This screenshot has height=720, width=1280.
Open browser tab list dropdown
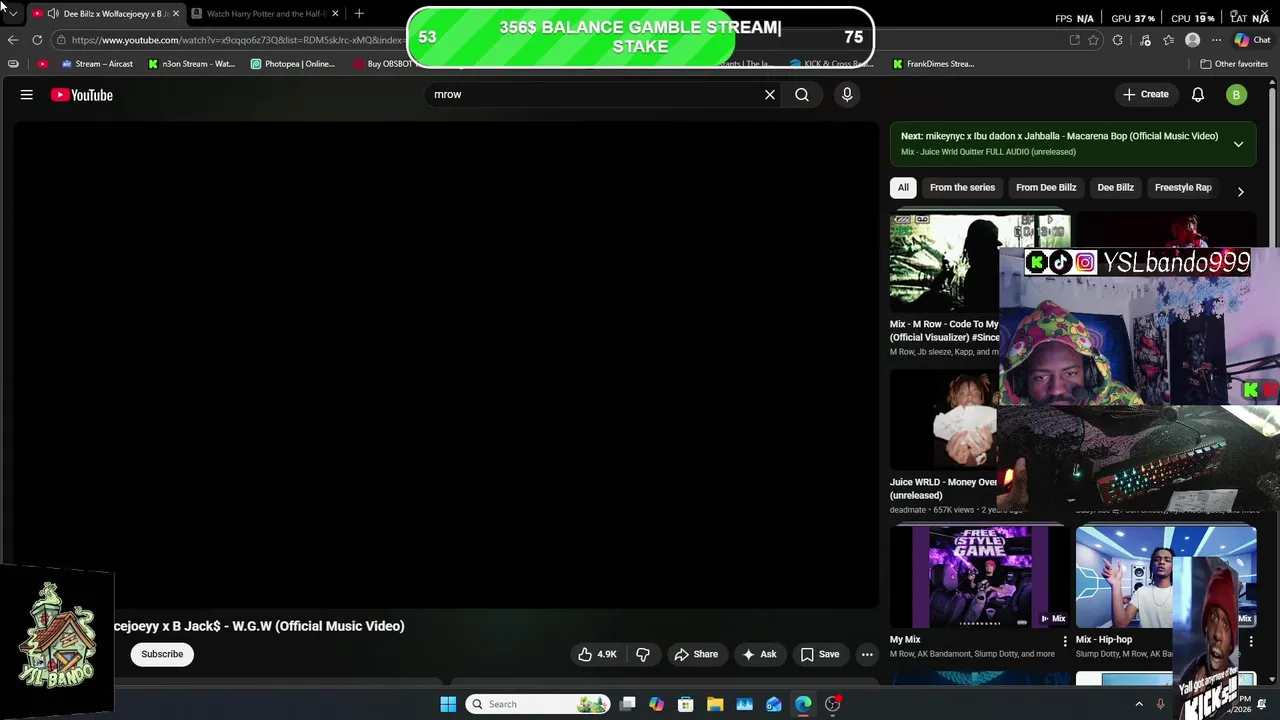(13, 13)
